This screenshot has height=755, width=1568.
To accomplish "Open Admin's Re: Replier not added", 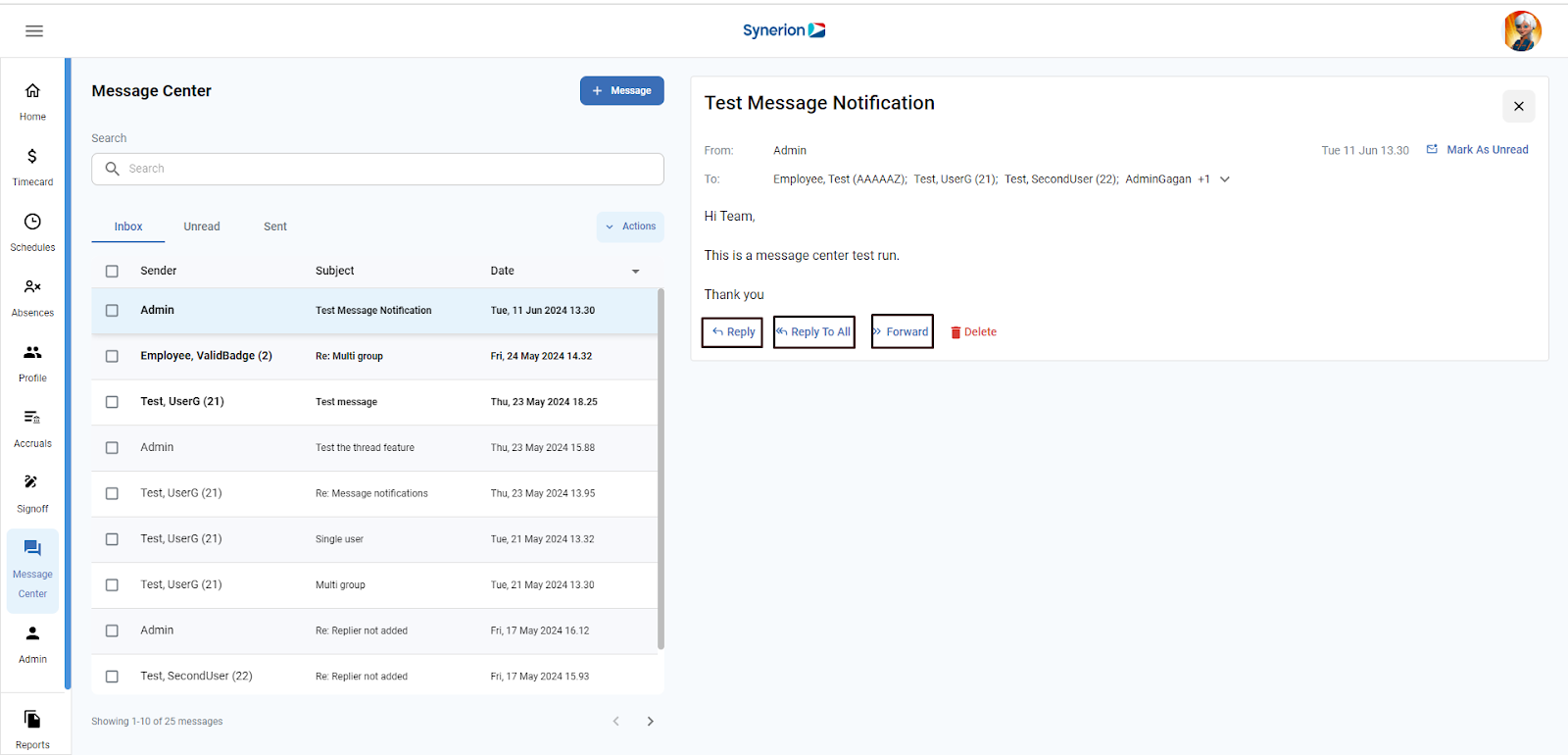I will 374,630.
